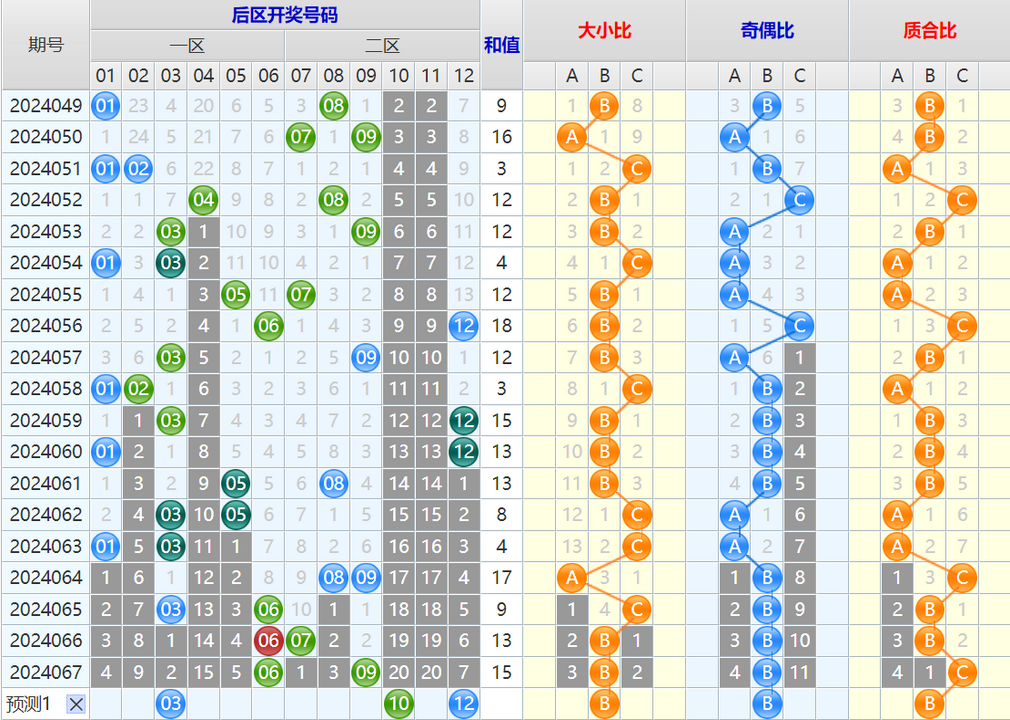Click 质合比 C ball in row 2024064
Viewport: 1010px width, 720px height.
pyautogui.click(x=962, y=578)
